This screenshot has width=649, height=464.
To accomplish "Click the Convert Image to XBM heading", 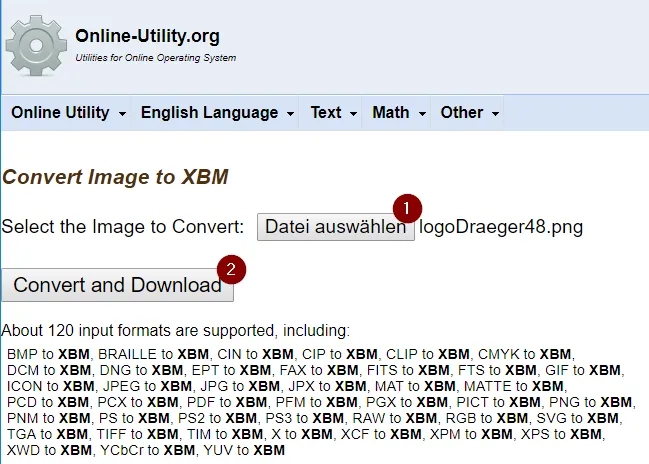I will 115,177.
